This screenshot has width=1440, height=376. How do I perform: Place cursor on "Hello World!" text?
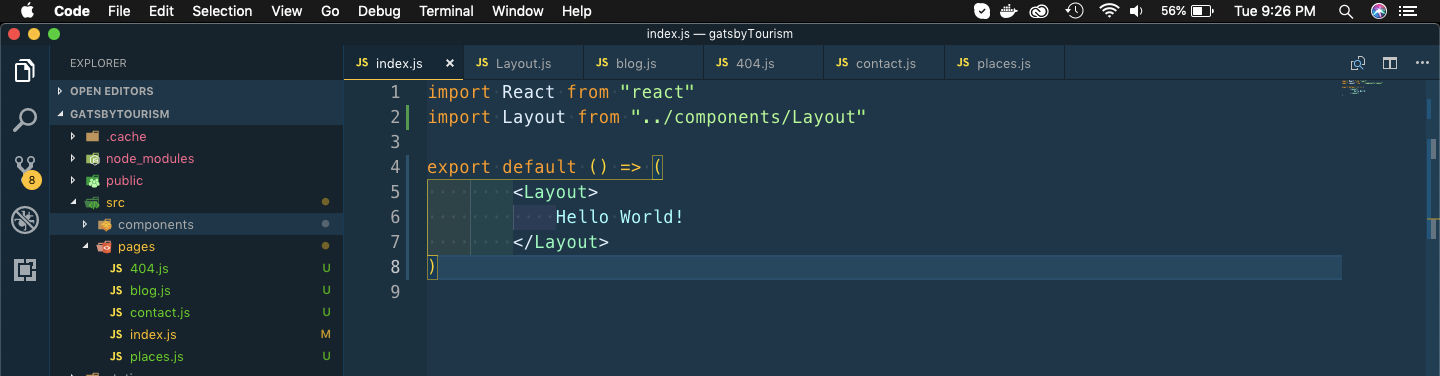pyautogui.click(x=620, y=217)
